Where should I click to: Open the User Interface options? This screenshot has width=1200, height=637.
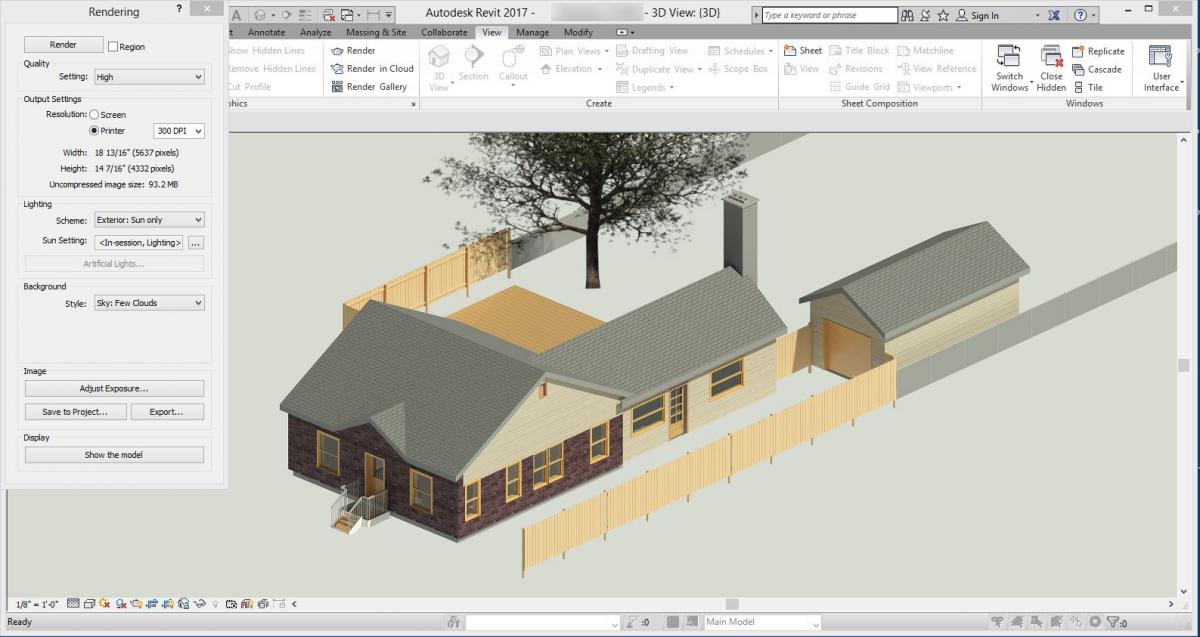[1160, 58]
